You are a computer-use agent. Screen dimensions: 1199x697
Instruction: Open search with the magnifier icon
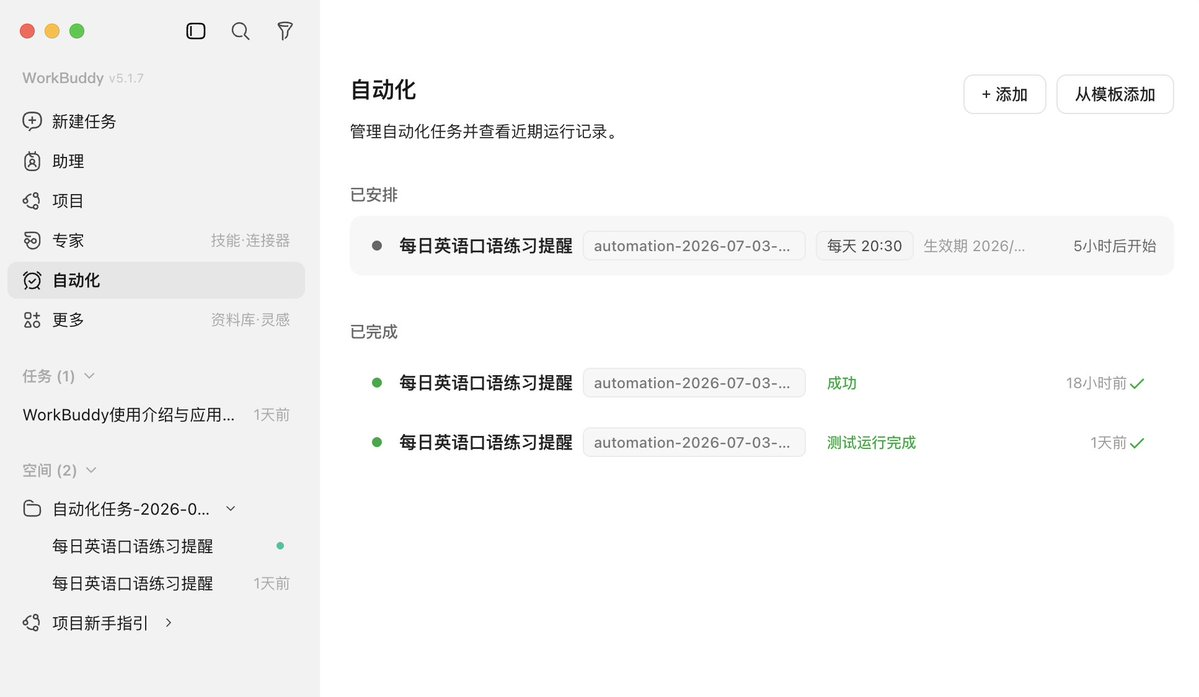(240, 31)
